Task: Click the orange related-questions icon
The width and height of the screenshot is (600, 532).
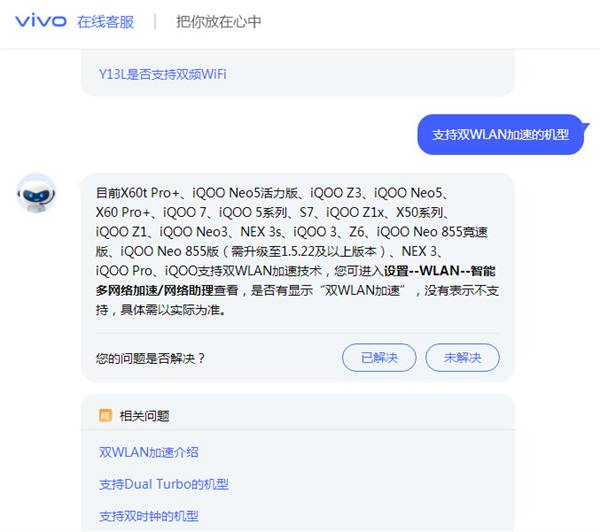Action: point(105,415)
